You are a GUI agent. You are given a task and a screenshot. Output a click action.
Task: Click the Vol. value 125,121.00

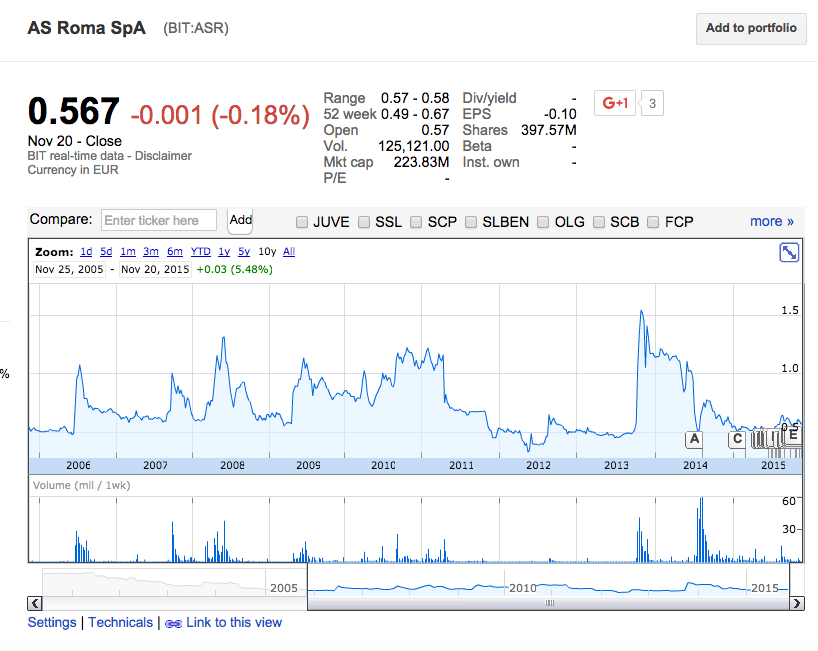414,147
